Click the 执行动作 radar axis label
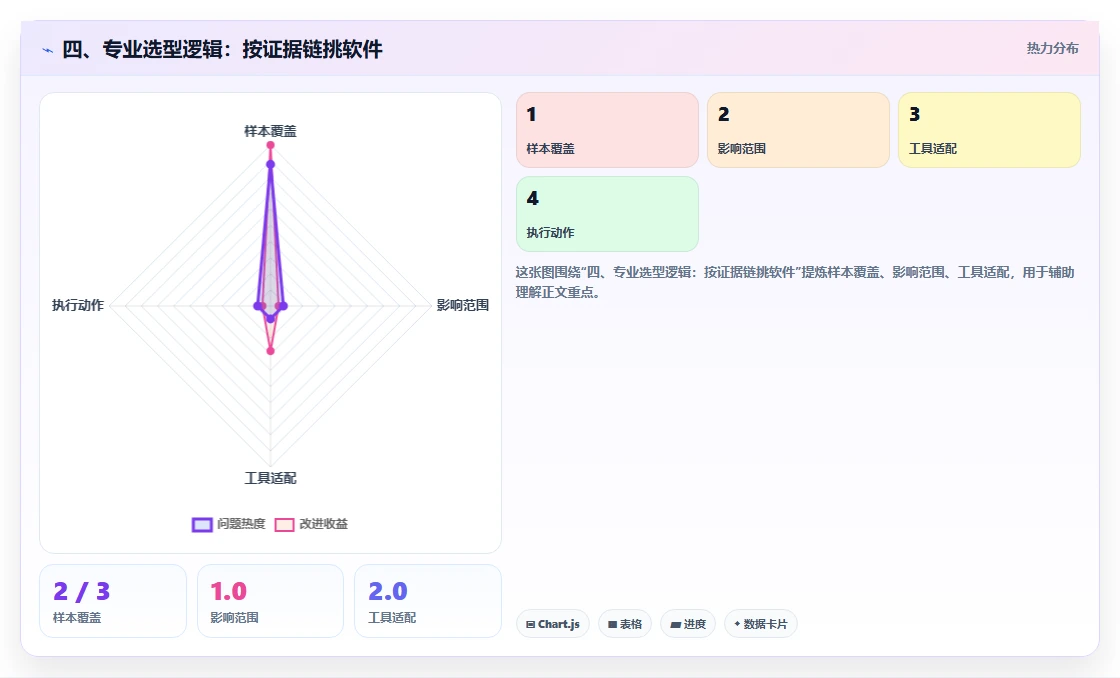 point(78,305)
